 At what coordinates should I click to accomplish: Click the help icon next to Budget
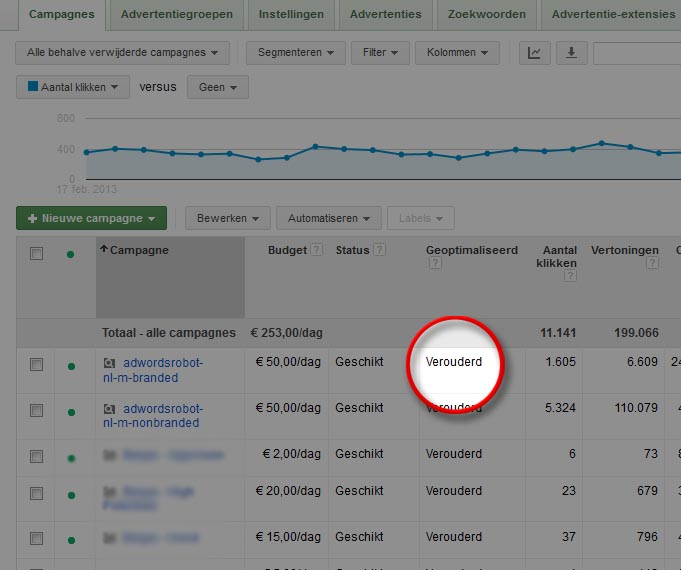[316, 250]
